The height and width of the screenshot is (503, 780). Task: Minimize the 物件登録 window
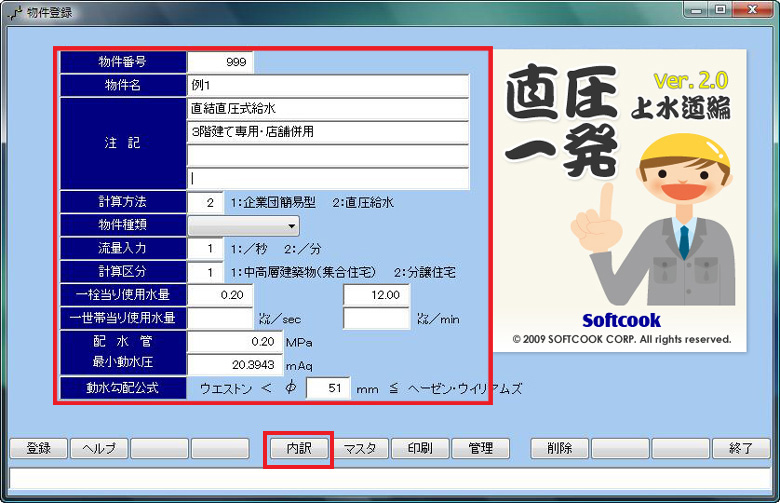pyautogui.click(x=696, y=10)
